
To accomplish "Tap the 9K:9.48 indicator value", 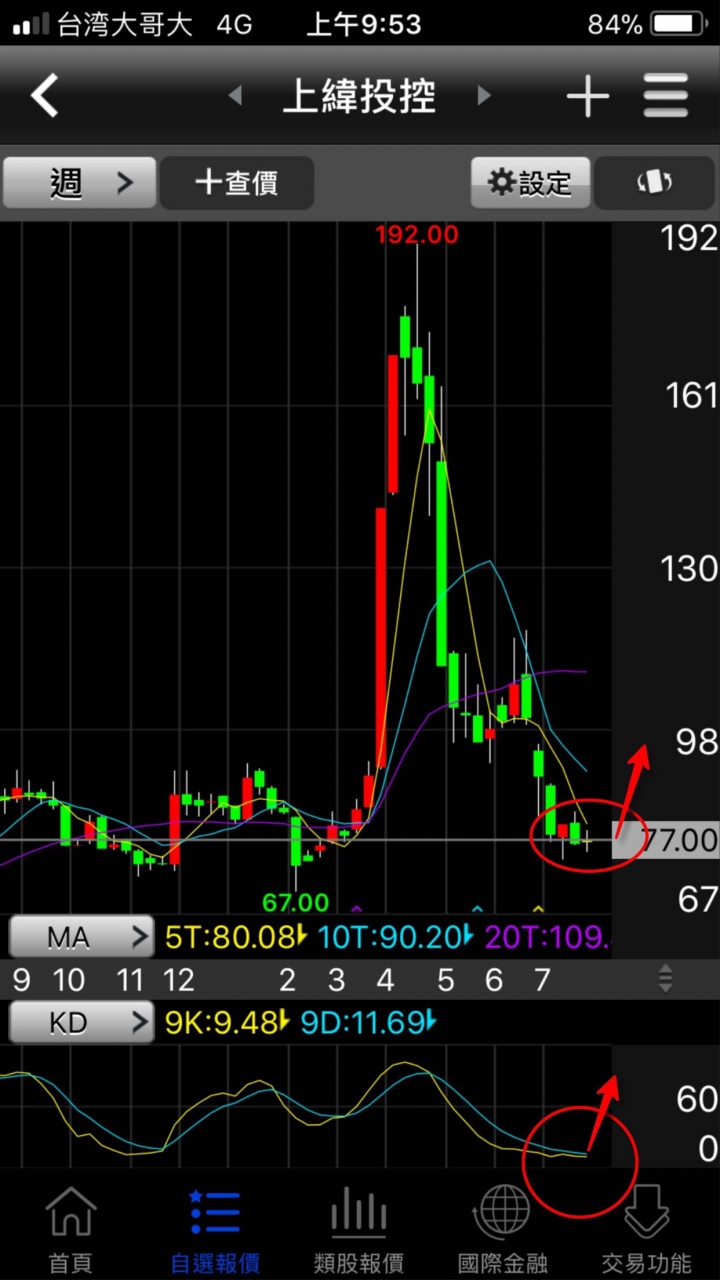I will click(x=226, y=1023).
